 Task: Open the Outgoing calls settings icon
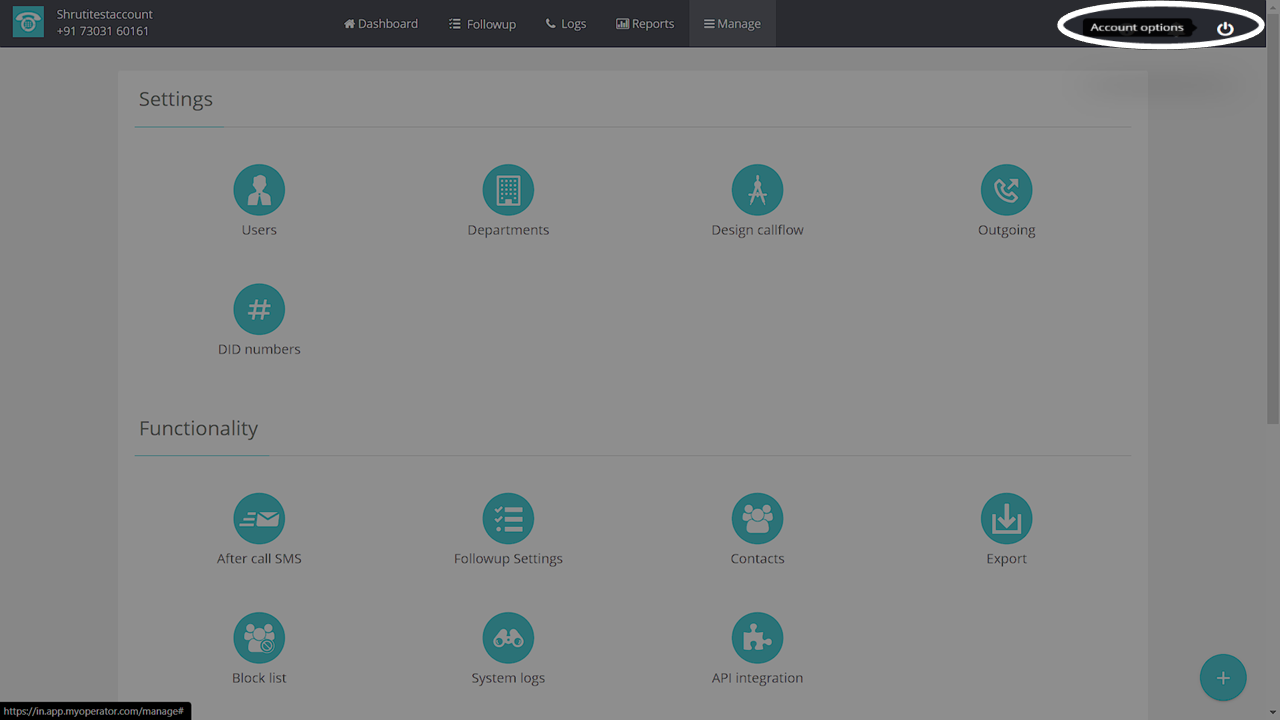tap(1006, 190)
